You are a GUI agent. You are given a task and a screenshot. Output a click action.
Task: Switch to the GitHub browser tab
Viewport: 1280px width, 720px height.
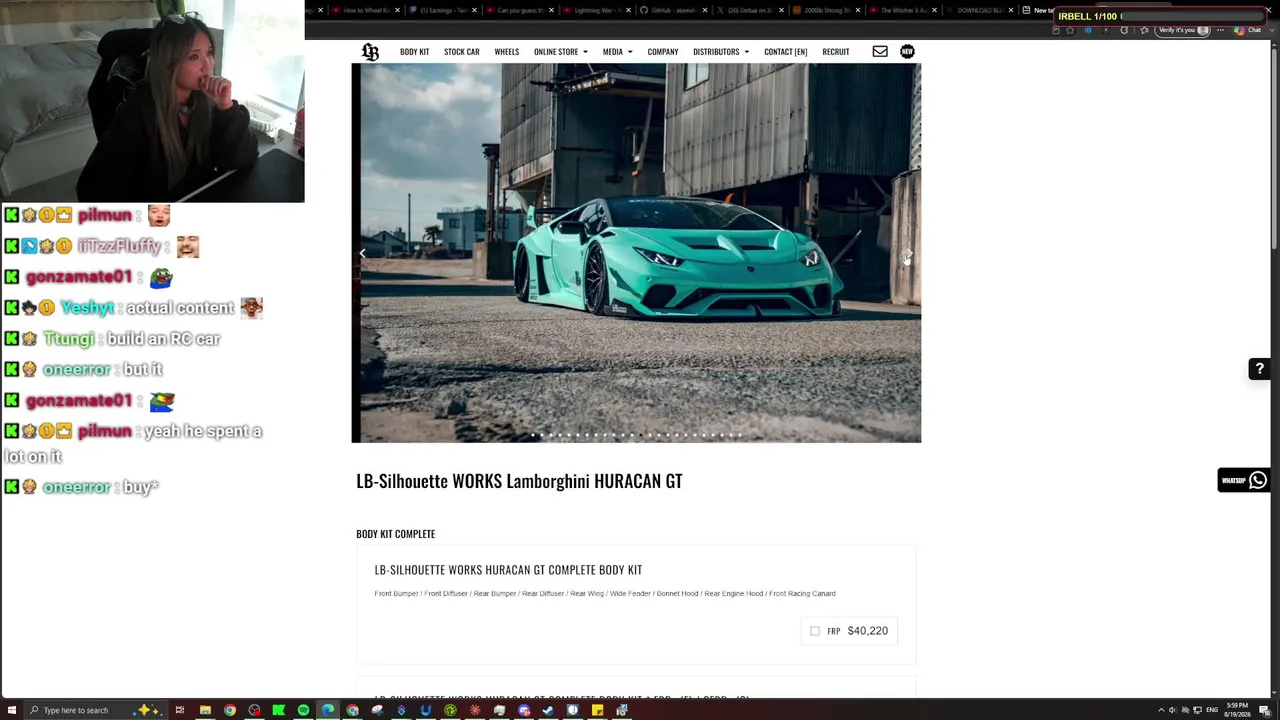coord(672,10)
